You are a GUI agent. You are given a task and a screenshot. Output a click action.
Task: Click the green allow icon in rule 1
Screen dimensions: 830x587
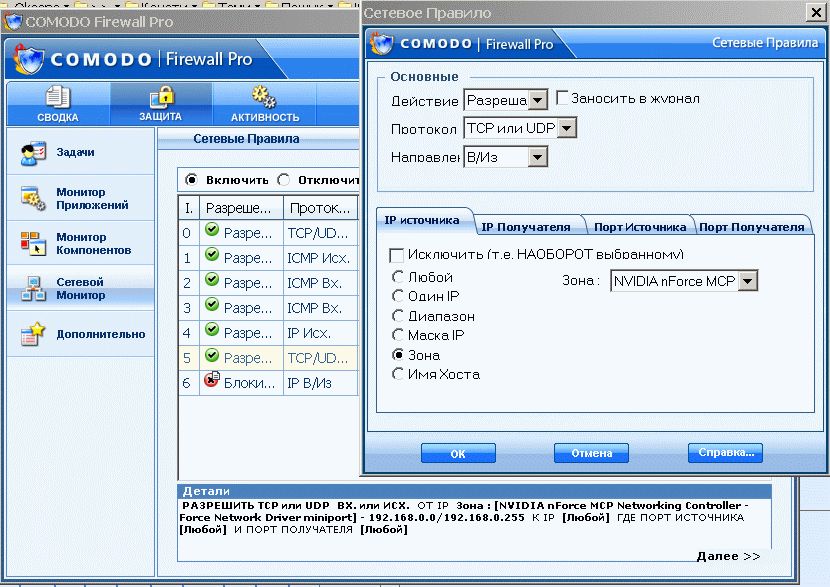point(212,255)
